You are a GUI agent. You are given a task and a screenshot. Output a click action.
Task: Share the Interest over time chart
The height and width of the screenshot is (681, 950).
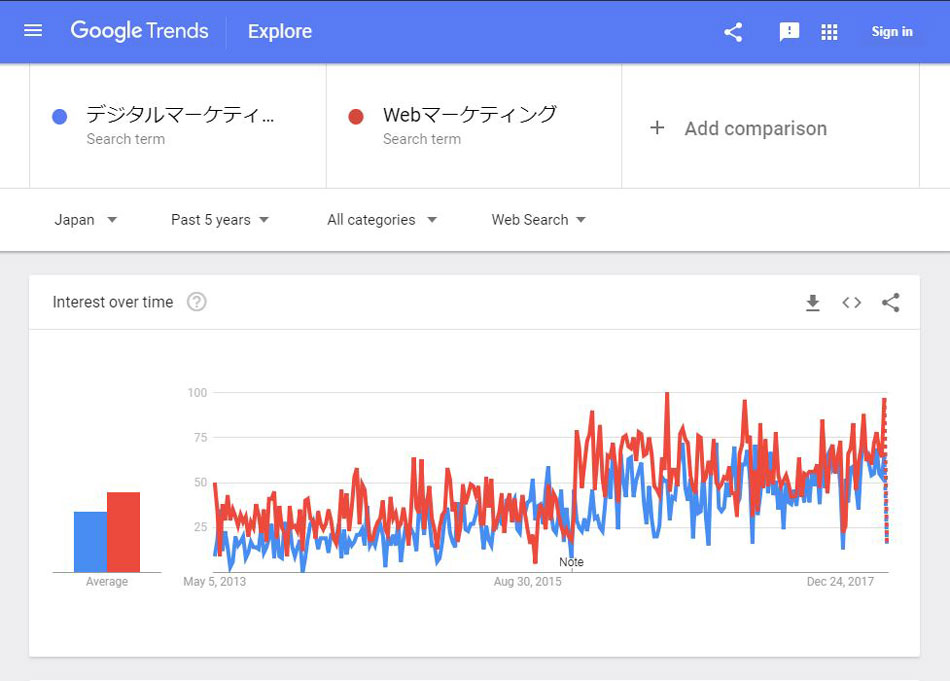point(890,303)
